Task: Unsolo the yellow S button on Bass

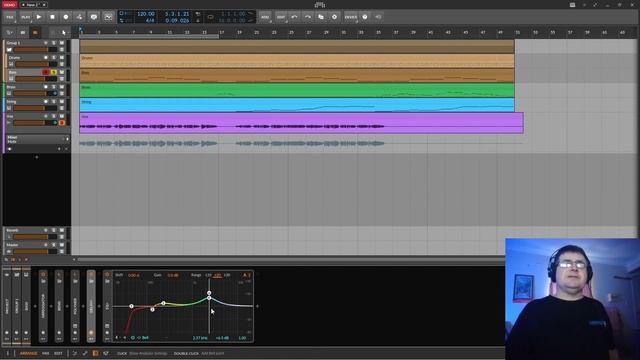Action: (53, 72)
